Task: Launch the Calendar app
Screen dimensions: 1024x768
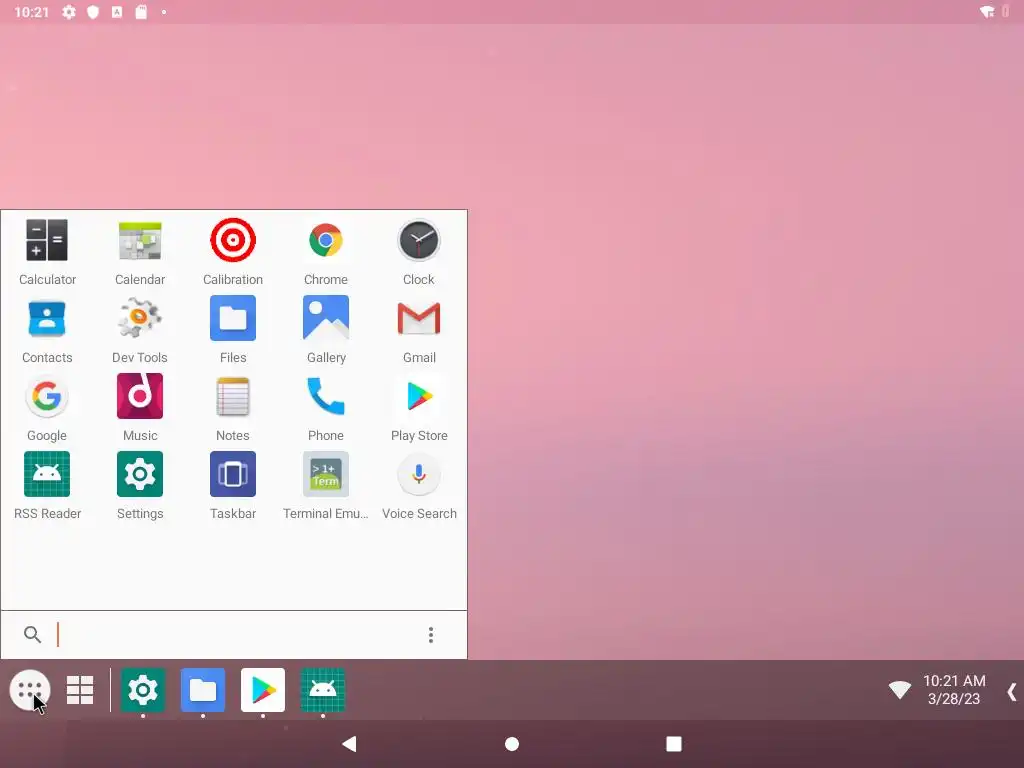Action: pyautogui.click(x=140, y=252)
